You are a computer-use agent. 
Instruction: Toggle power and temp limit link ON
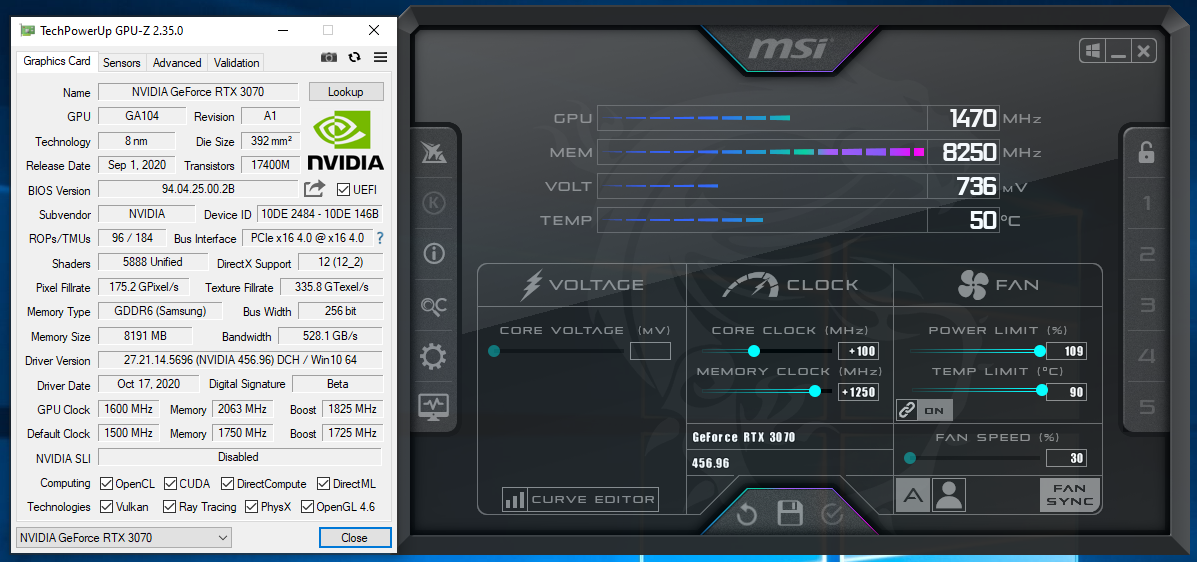tap(925, 410)
